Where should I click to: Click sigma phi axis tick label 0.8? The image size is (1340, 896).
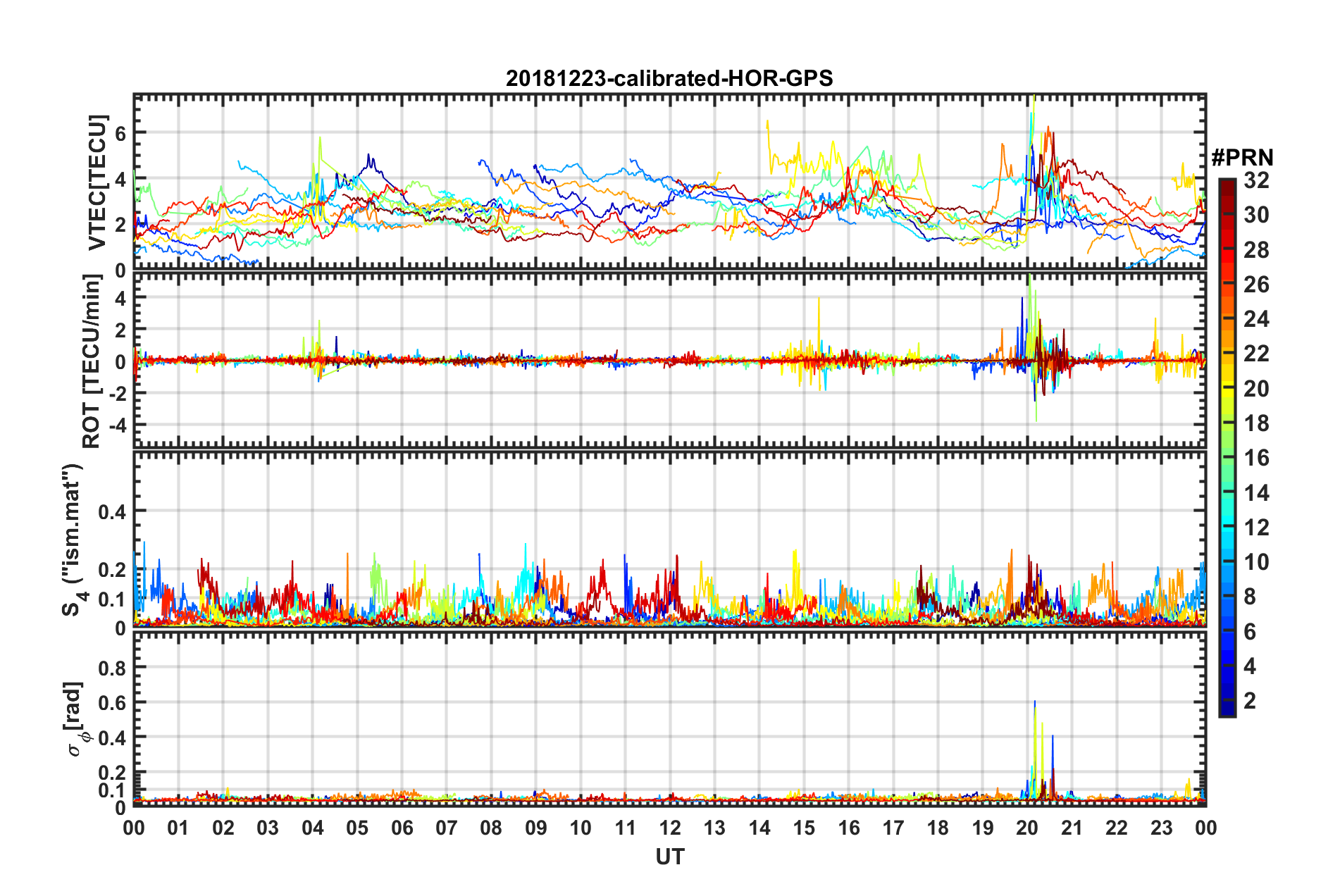click(x=112, y=668)
